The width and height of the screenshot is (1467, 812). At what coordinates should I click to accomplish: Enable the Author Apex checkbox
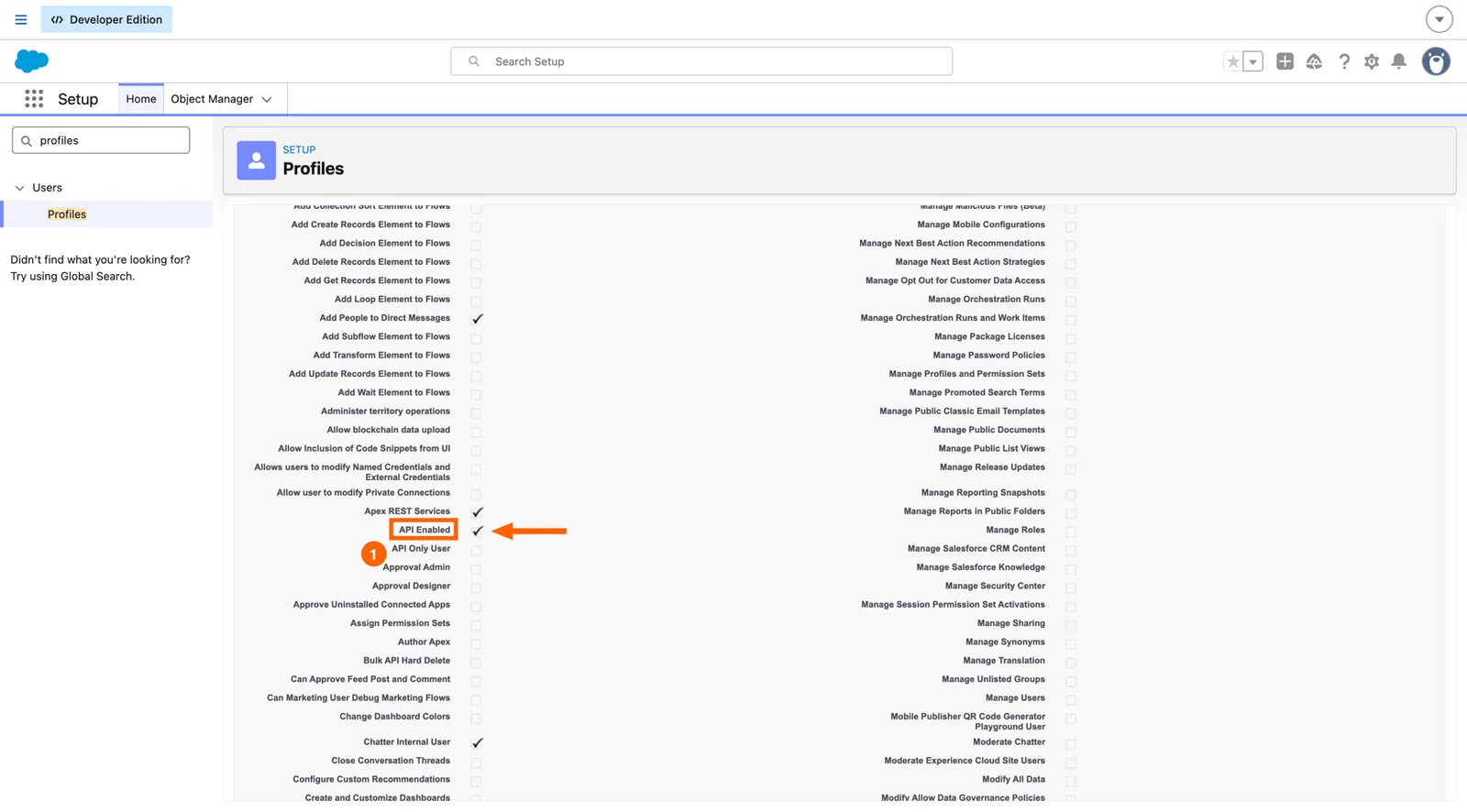[476, 643]
